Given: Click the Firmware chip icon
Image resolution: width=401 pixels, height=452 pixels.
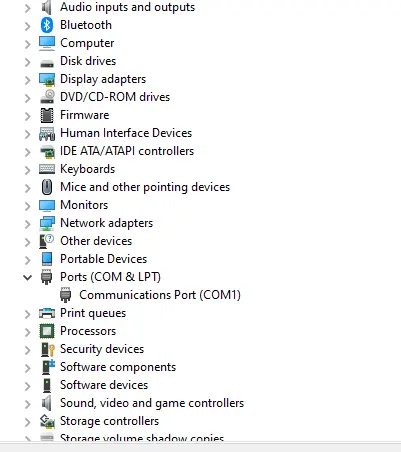Looking at the screenshot, I should coord(47,115).
